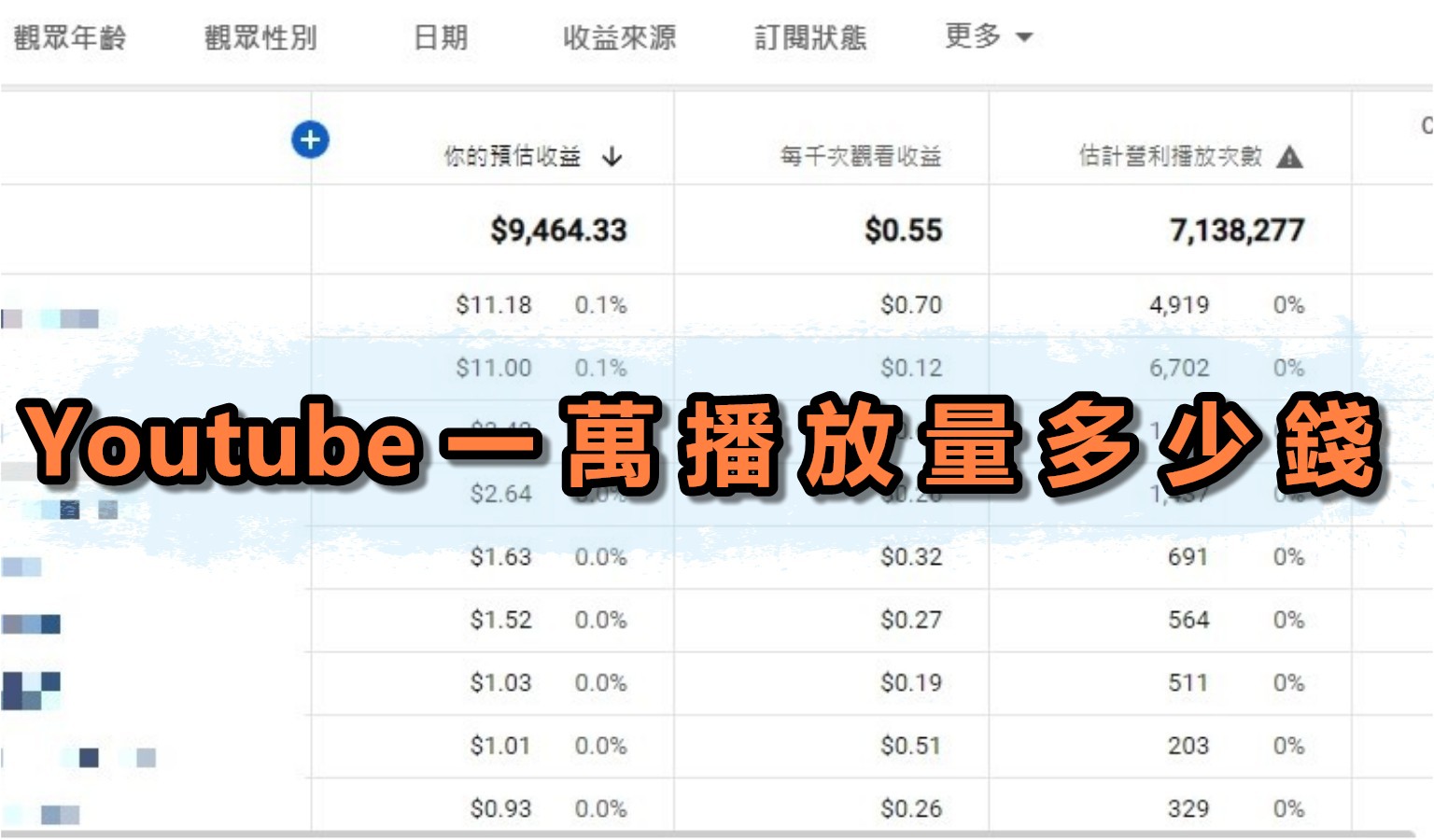This screenshot has width=1434, height=840.
Task: Click the $0.12 RPM cell
Action: pyautogui.click(x=911, y=368)
